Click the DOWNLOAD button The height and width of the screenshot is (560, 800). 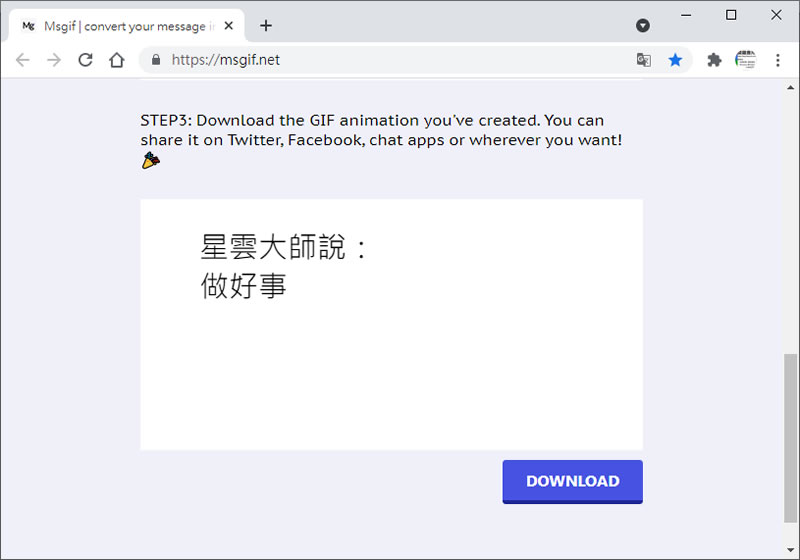[572, 481]
